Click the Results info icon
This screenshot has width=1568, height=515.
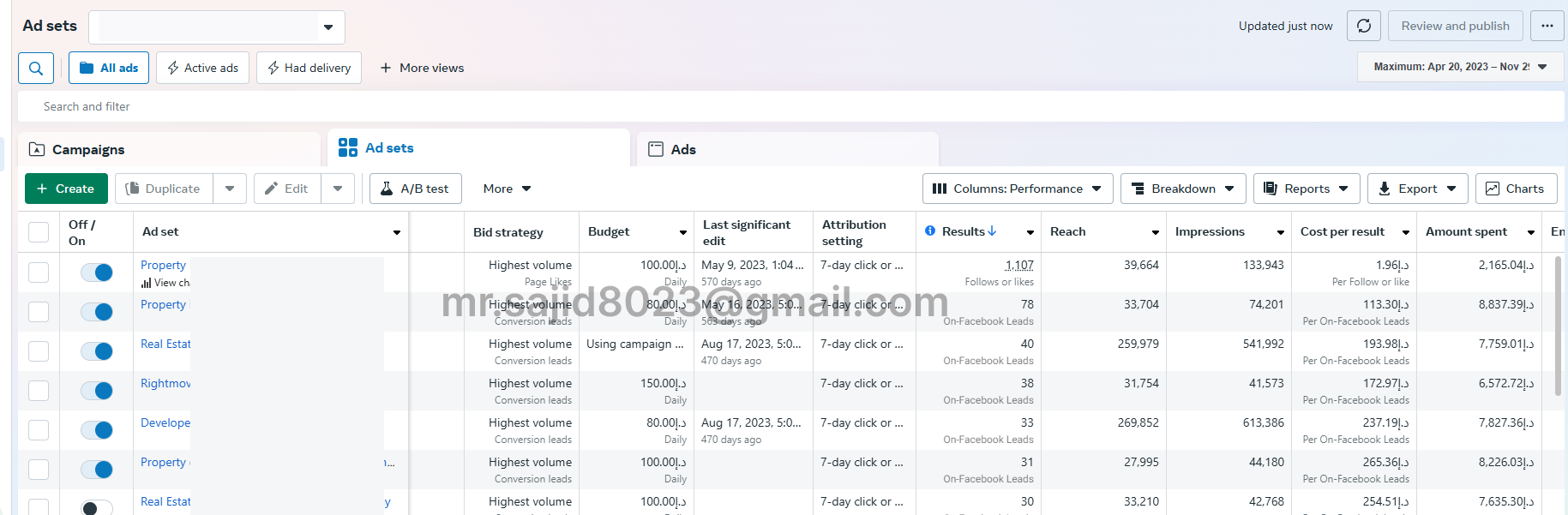click(x=930, y=231)
